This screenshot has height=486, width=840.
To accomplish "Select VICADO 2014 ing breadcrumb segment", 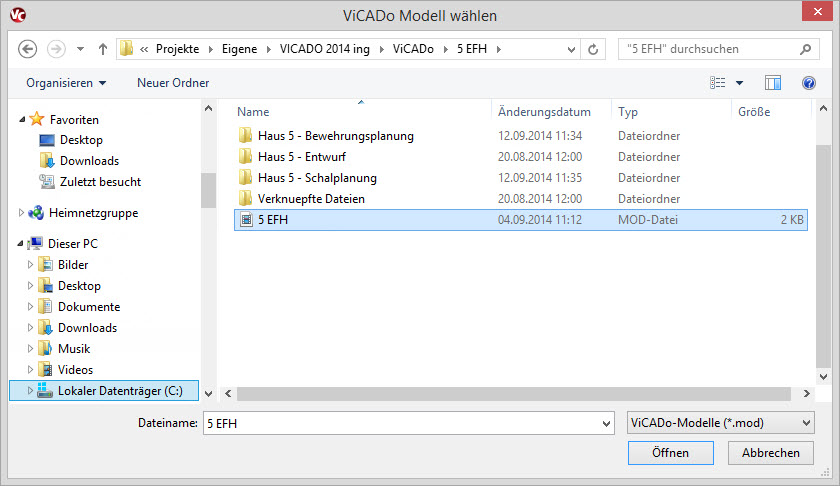I will 325,49.
